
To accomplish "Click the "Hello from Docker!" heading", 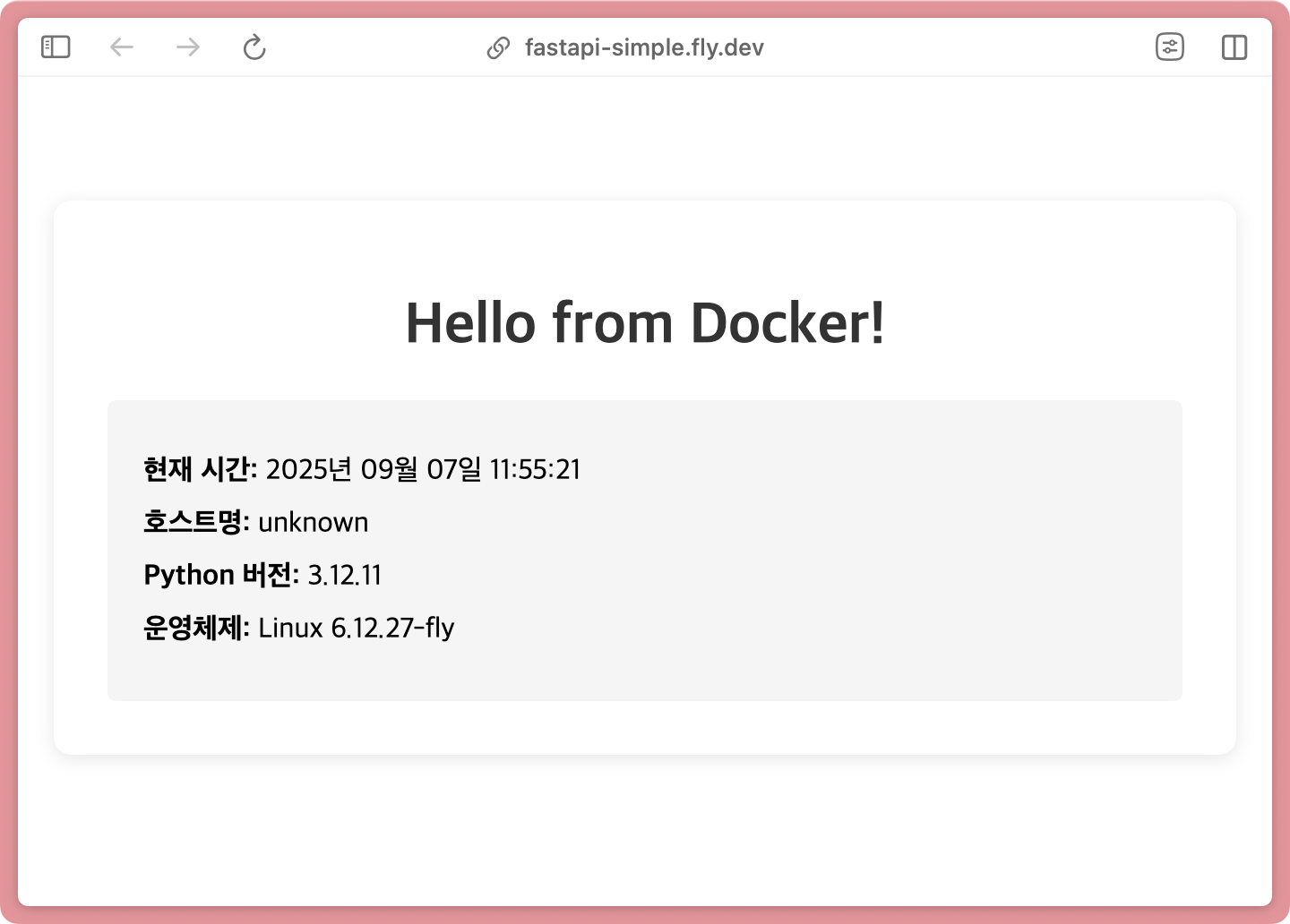I will (645, 322).
